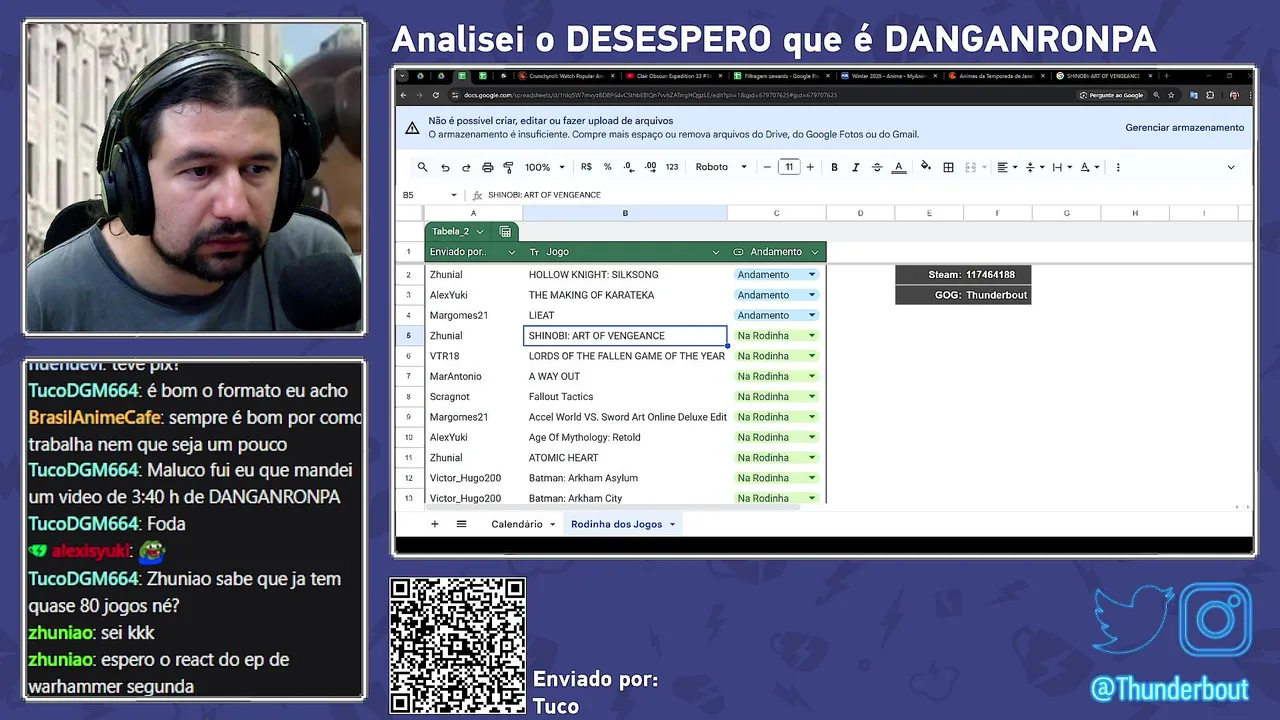Open the fill color paint bucket
The height and width of the screenshot is (720, 1280).
click(x=926, y=167)
